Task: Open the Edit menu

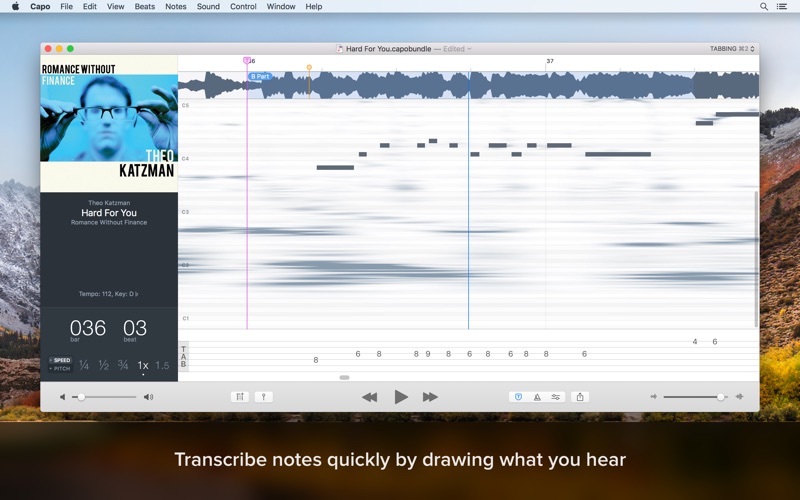Action: [x=90, y=6]
